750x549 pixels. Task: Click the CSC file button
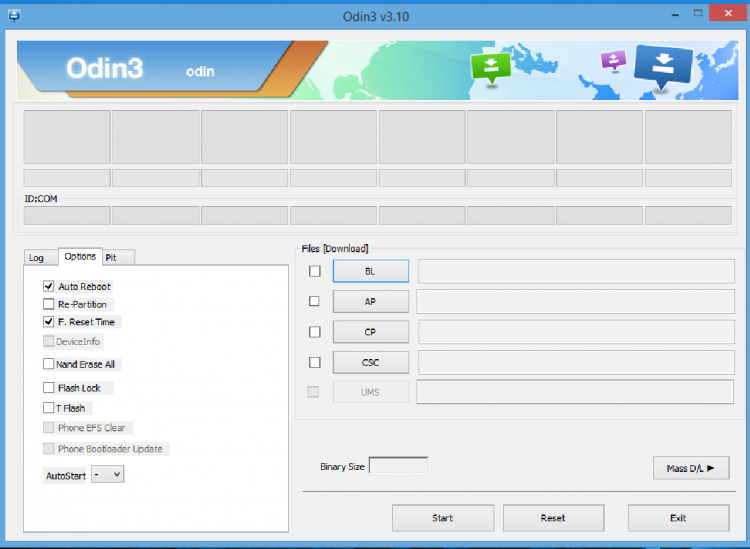[x=371, y=362]
